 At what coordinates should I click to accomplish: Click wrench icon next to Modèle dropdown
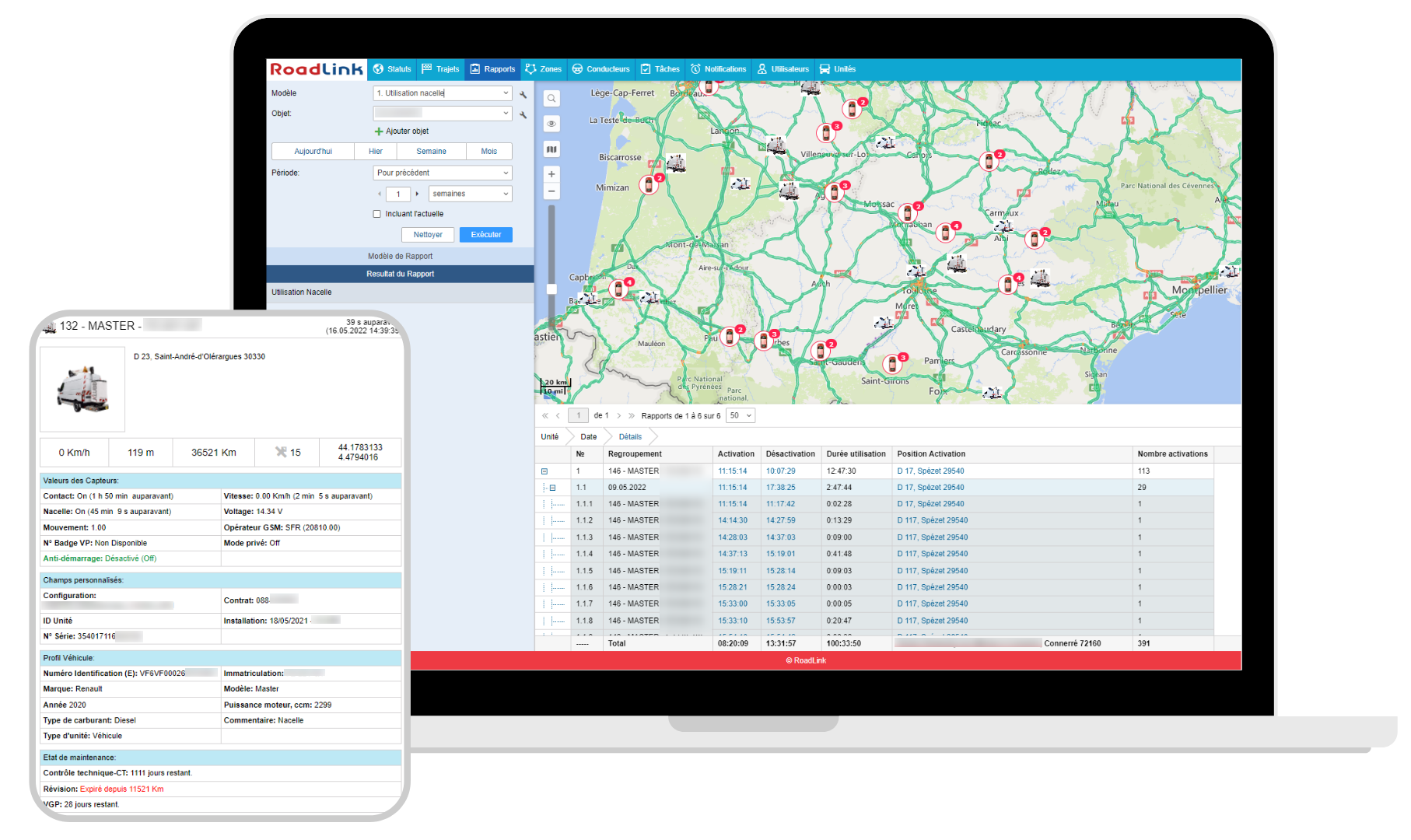[x=523, y=94]
